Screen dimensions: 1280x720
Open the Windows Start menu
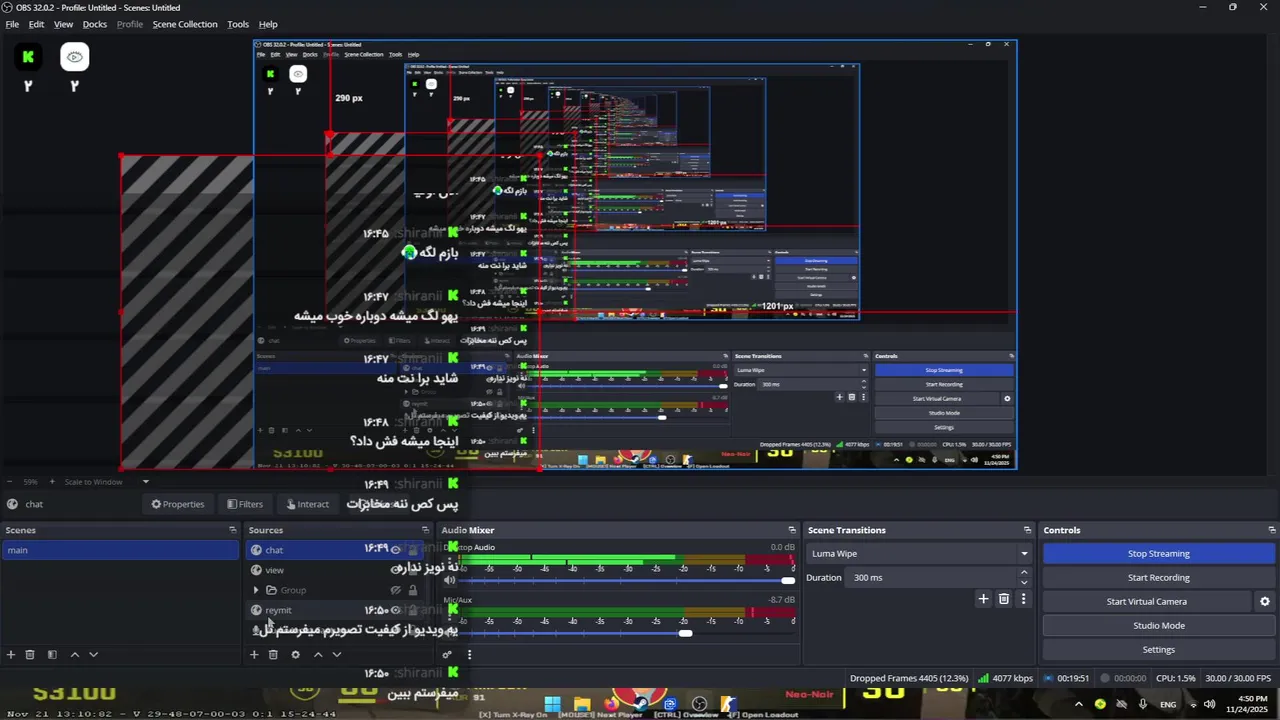[553, 704]
